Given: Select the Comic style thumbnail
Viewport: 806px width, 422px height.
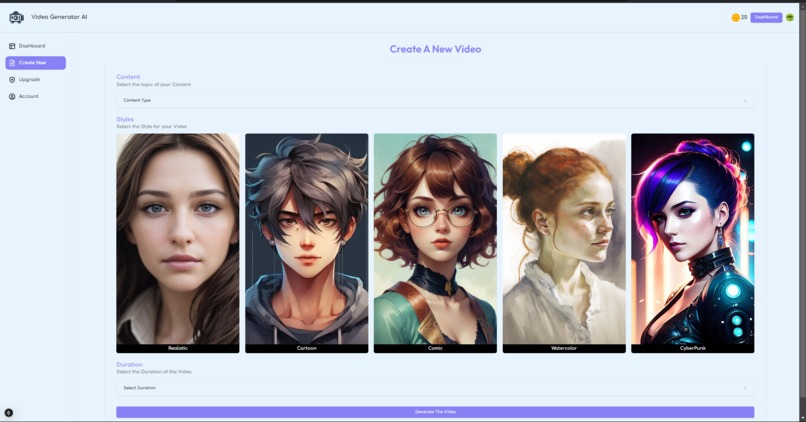Looking at the screenshot, I should 435,243.
